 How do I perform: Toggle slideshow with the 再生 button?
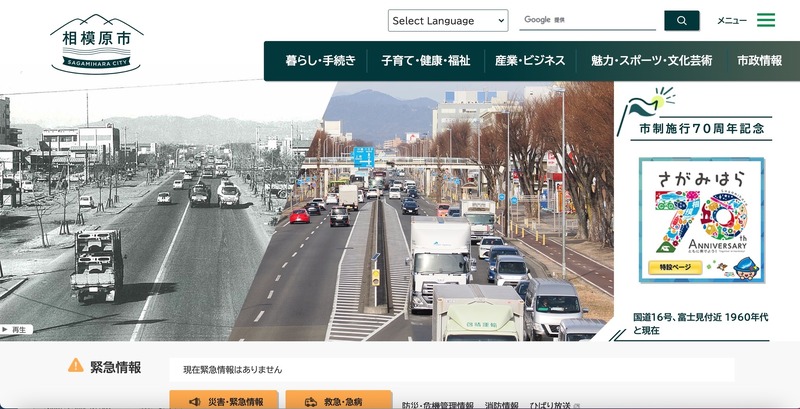16,330
